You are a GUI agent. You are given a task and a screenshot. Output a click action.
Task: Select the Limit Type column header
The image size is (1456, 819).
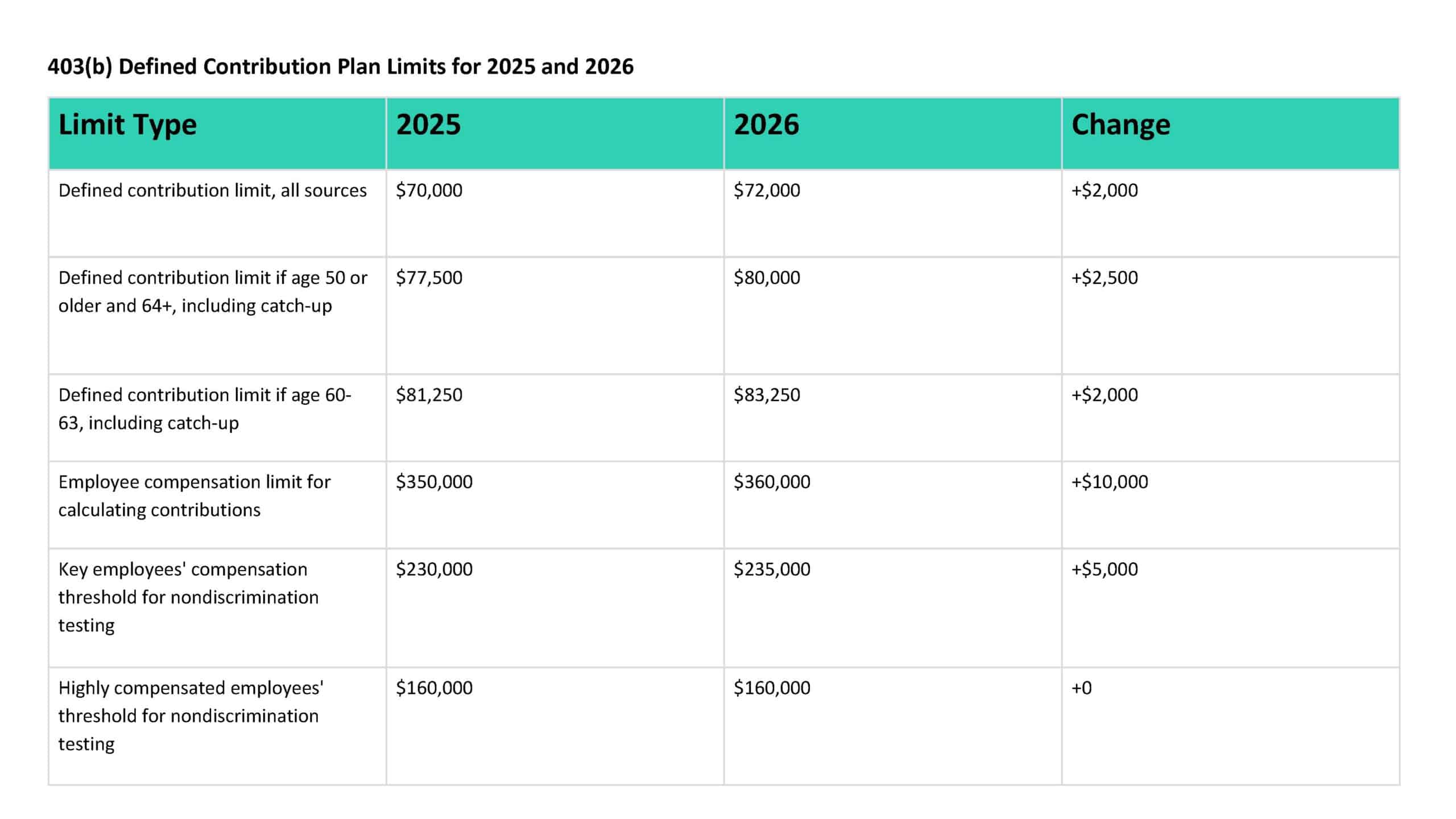(x=127, y=125)
